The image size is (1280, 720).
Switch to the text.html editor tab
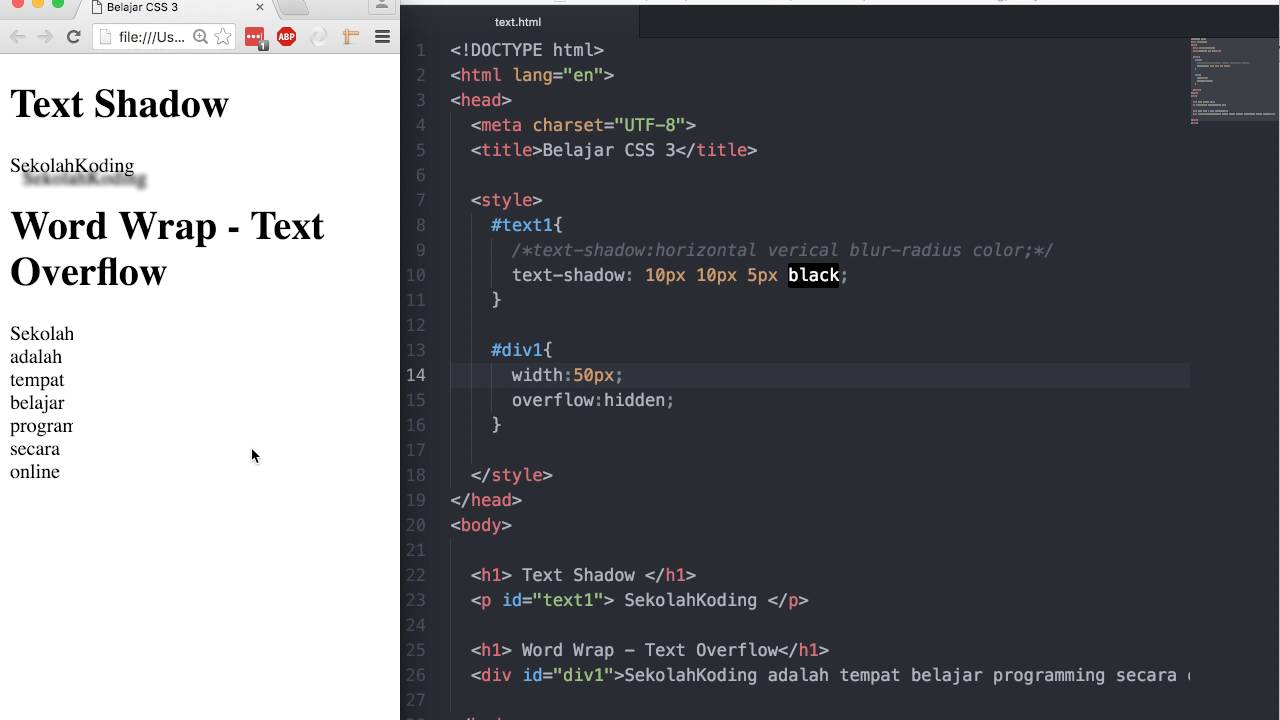(x=518, y=21)
